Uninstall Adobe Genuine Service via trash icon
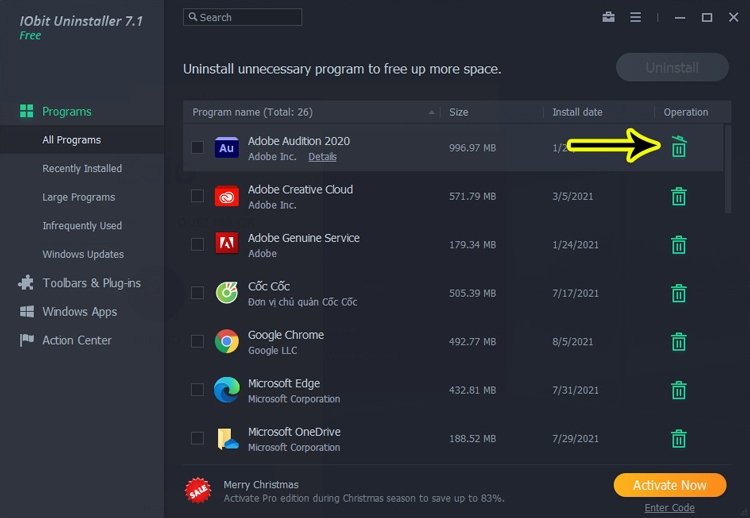 [679, 244]
